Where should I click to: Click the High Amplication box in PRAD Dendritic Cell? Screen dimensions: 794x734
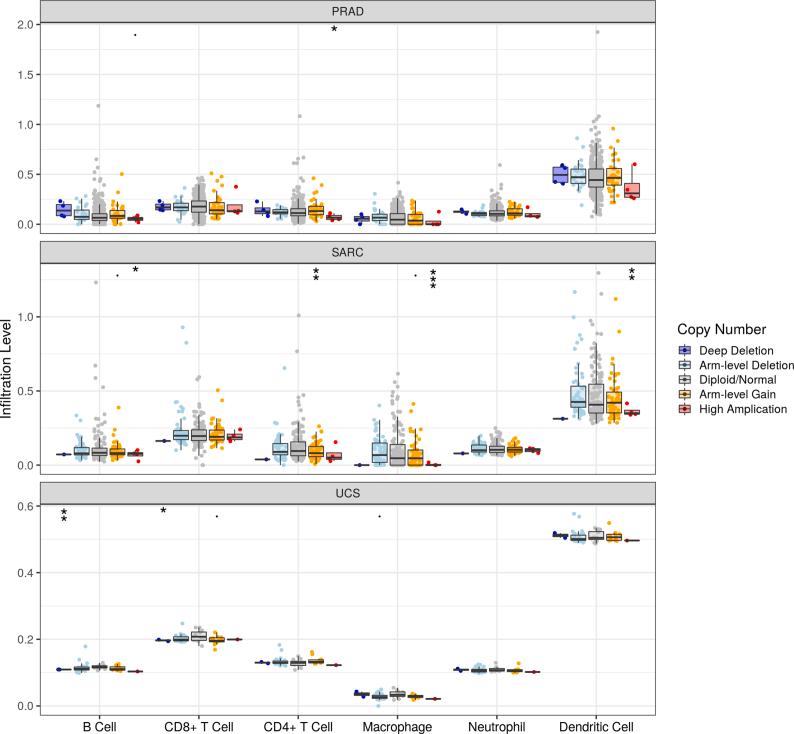(632, 190)
